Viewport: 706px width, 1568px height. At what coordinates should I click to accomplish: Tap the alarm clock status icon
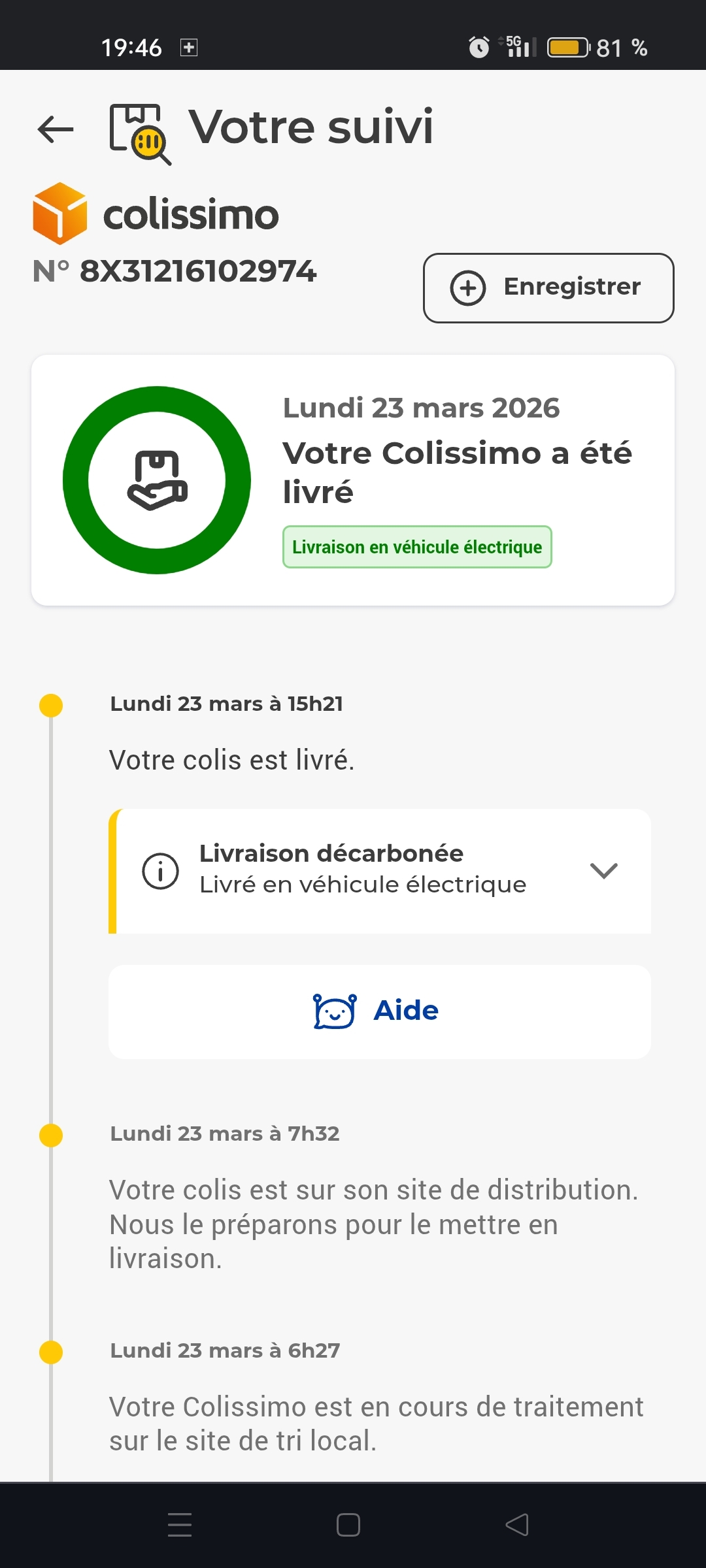click(x=479, y=48)
